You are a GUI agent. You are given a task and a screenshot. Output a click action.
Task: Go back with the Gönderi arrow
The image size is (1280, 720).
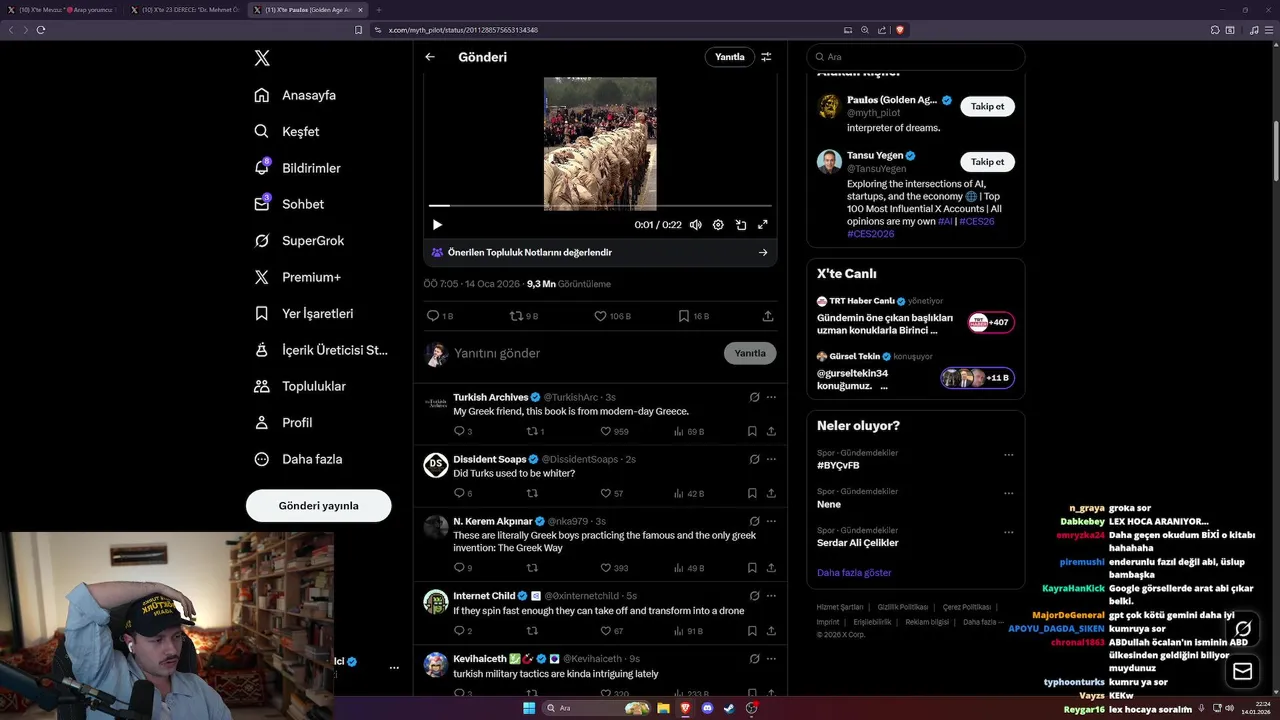click(430, 57)
